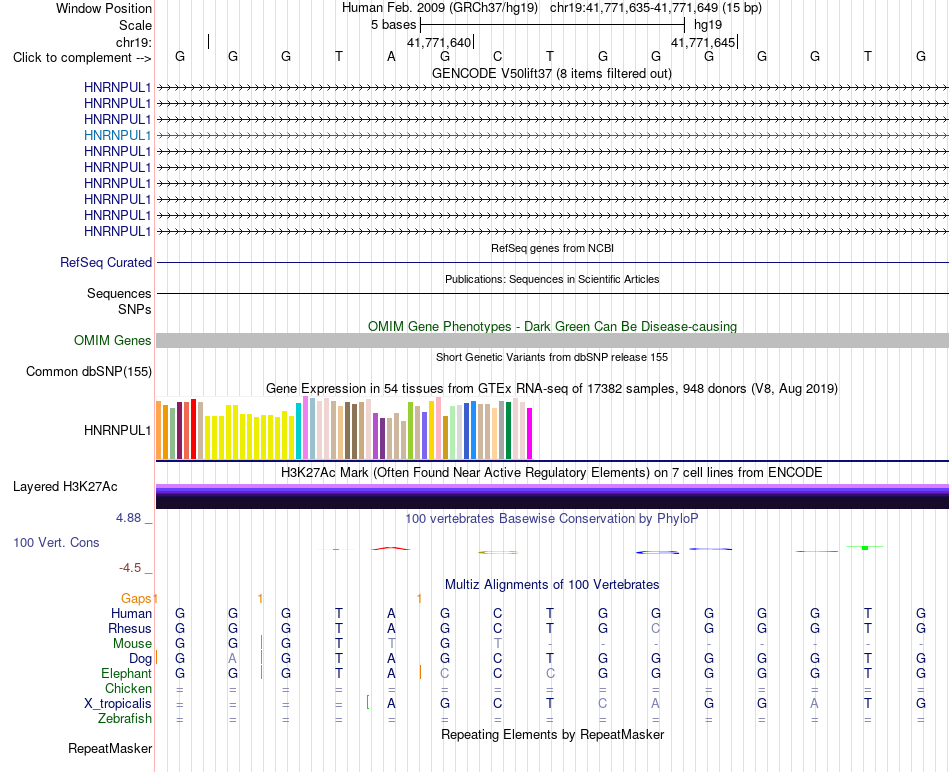
Task: Click the 'Human' alignment row label
Action: (x=131, y=613)
